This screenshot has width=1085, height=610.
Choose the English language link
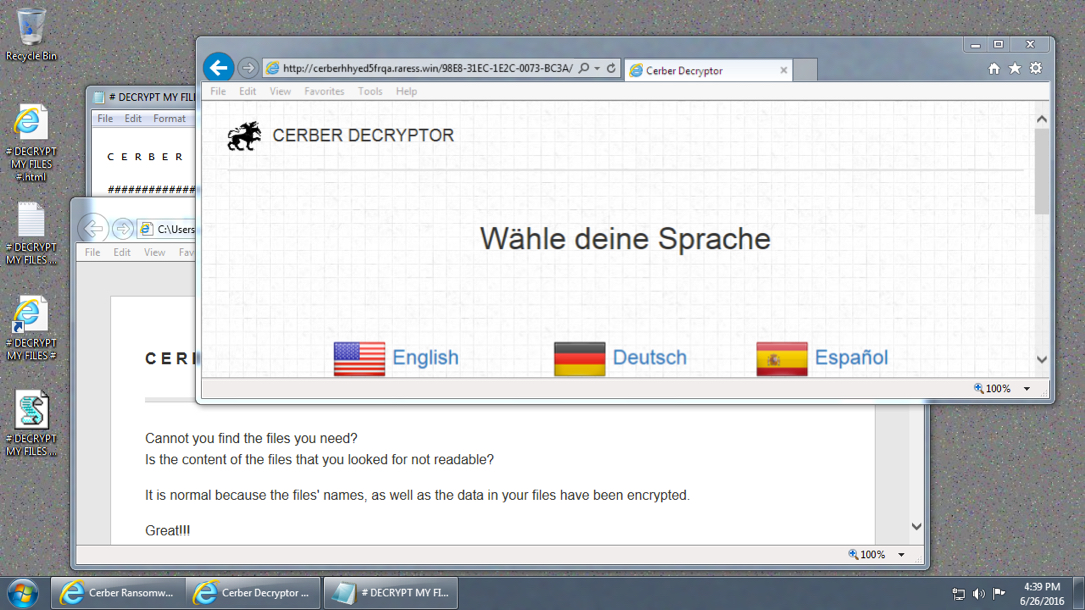425,358
